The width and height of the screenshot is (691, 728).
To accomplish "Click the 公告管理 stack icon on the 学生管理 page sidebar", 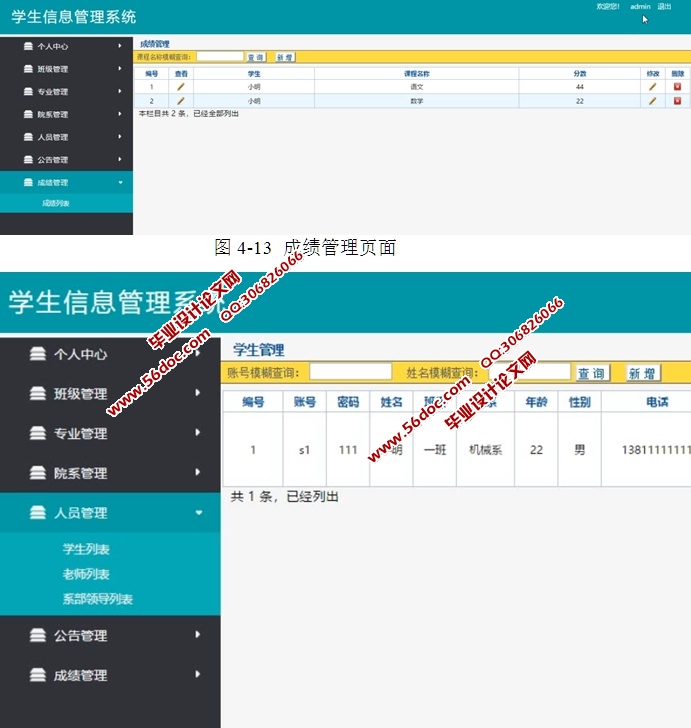I will click(38, 635).
